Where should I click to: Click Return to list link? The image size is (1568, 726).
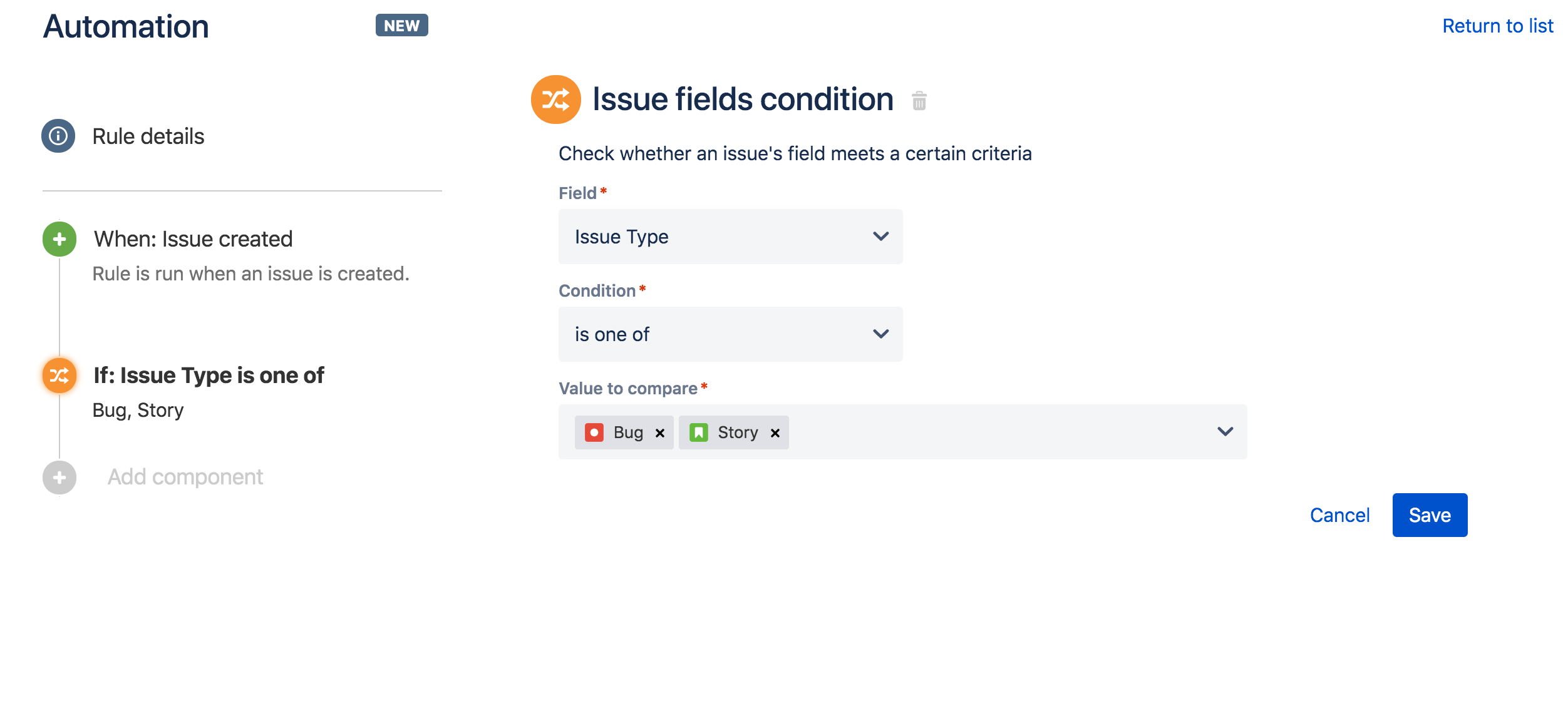pyautogui.click(x=1498, y=26)
